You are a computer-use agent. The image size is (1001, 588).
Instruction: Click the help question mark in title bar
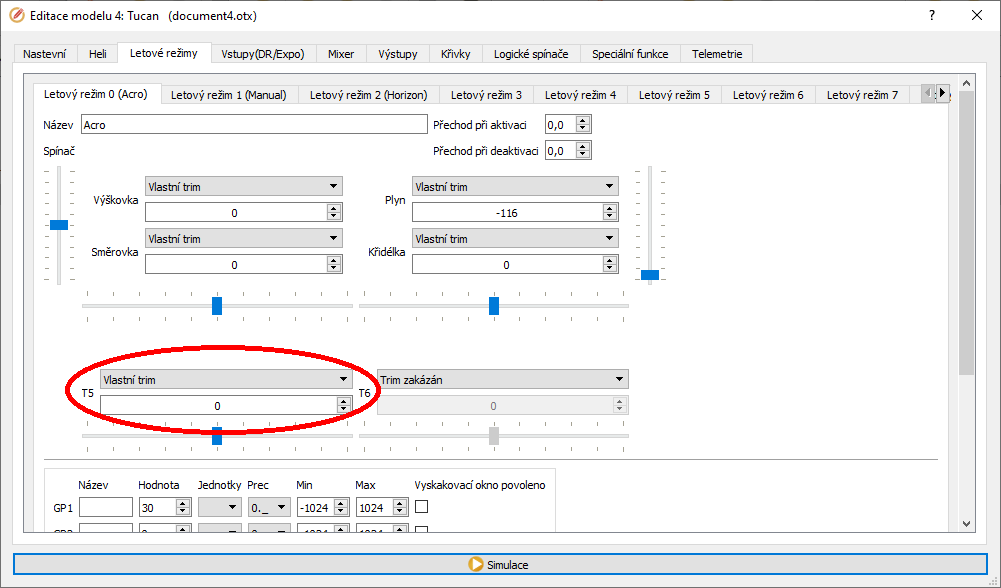pos(932,16)
